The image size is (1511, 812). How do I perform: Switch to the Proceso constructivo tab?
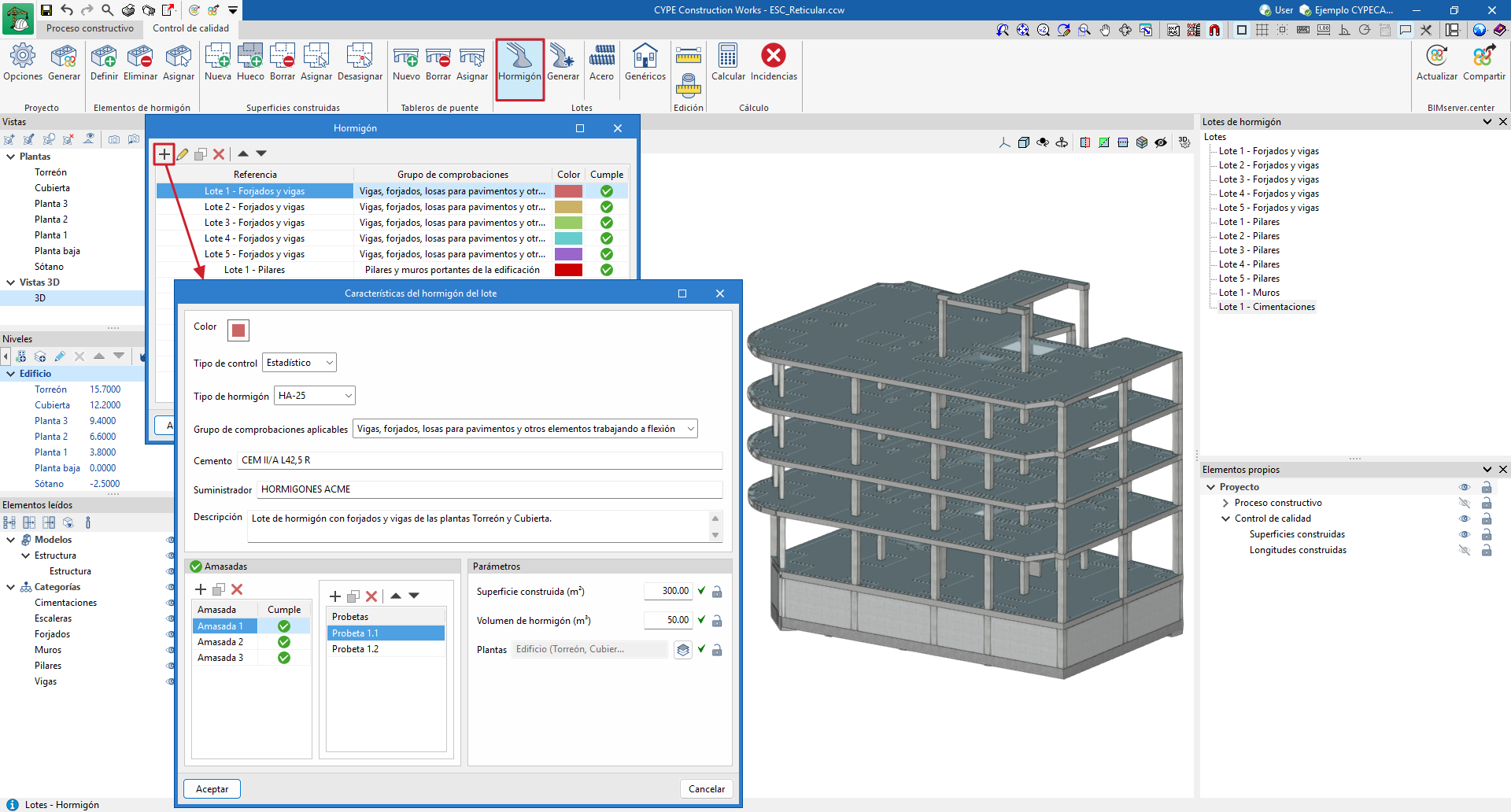tap(90, 28)
